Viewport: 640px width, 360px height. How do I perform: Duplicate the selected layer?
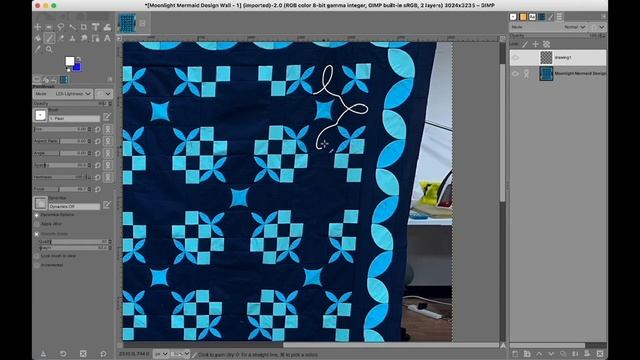point(563,353)
